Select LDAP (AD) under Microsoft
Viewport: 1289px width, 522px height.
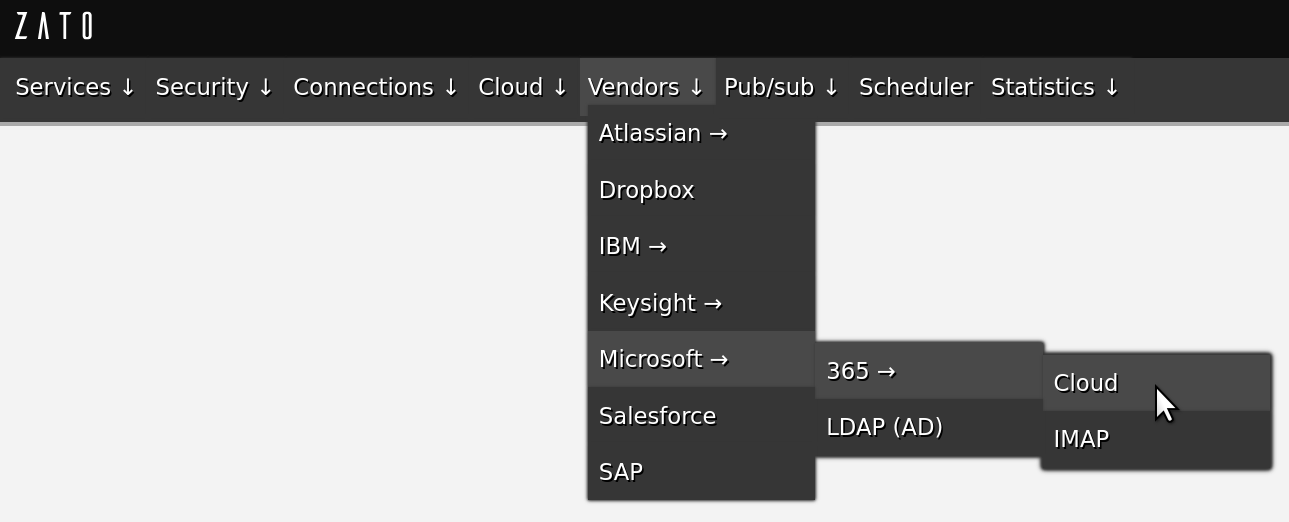pos(884,427)
